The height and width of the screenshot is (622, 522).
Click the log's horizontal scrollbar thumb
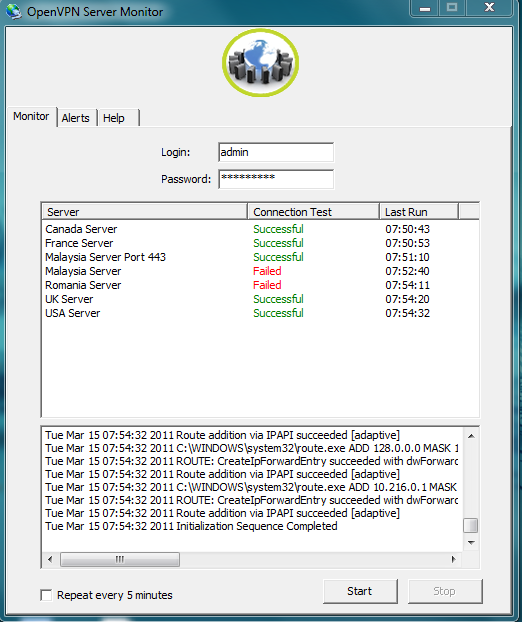pos(120,559)
